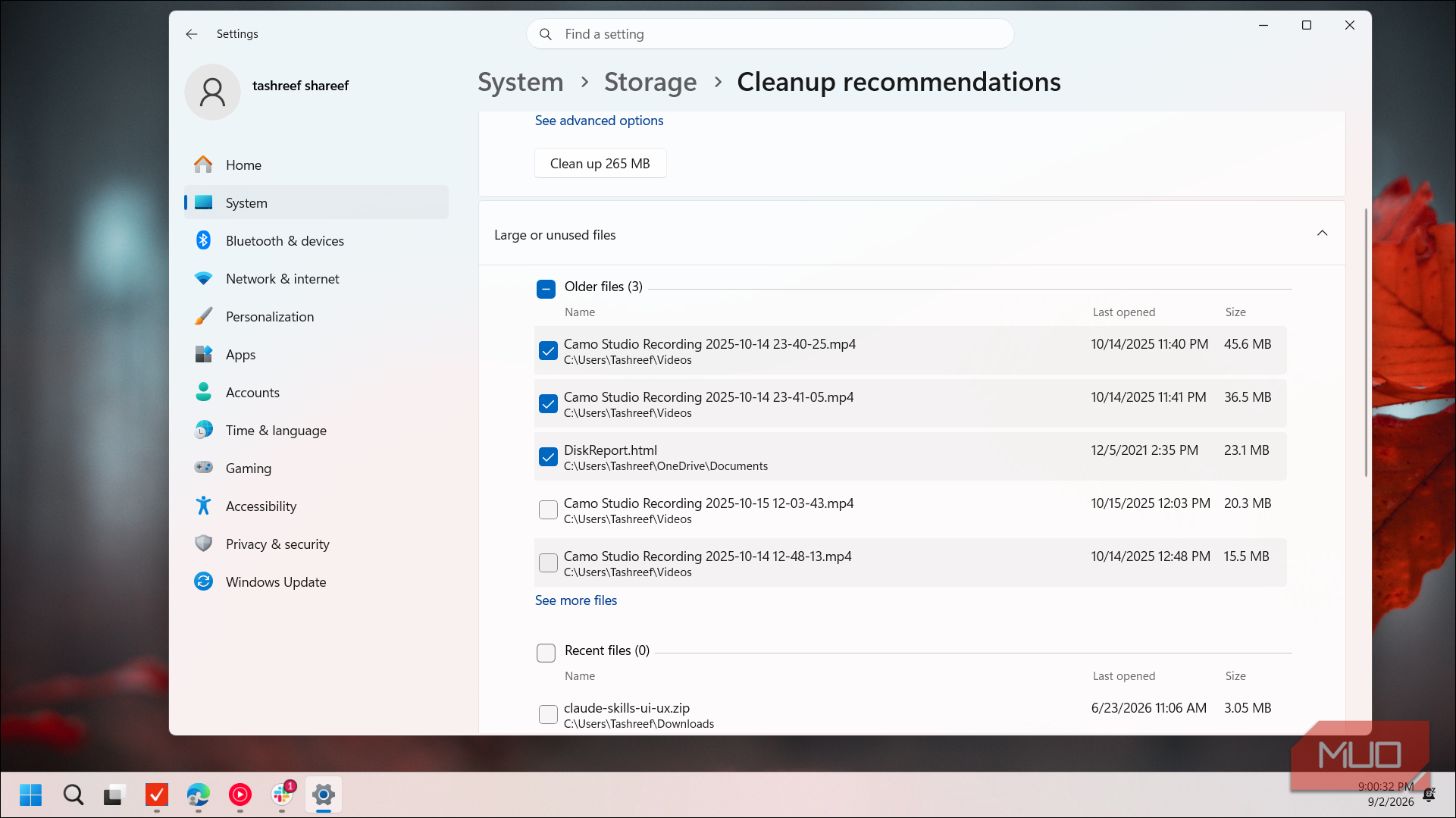Click the notification bell in system tray
Viewport: 1456px width, 818px height.
coord(1429,794)
